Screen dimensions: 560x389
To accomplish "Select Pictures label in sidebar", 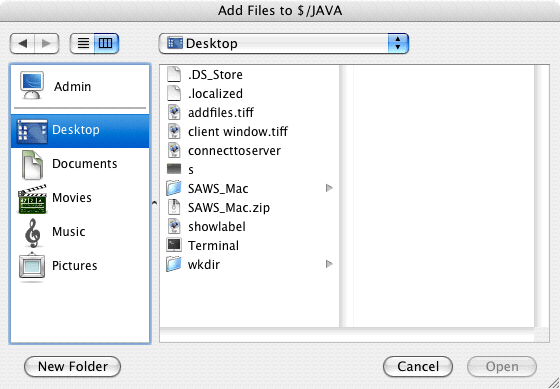I will coord(75,266).
